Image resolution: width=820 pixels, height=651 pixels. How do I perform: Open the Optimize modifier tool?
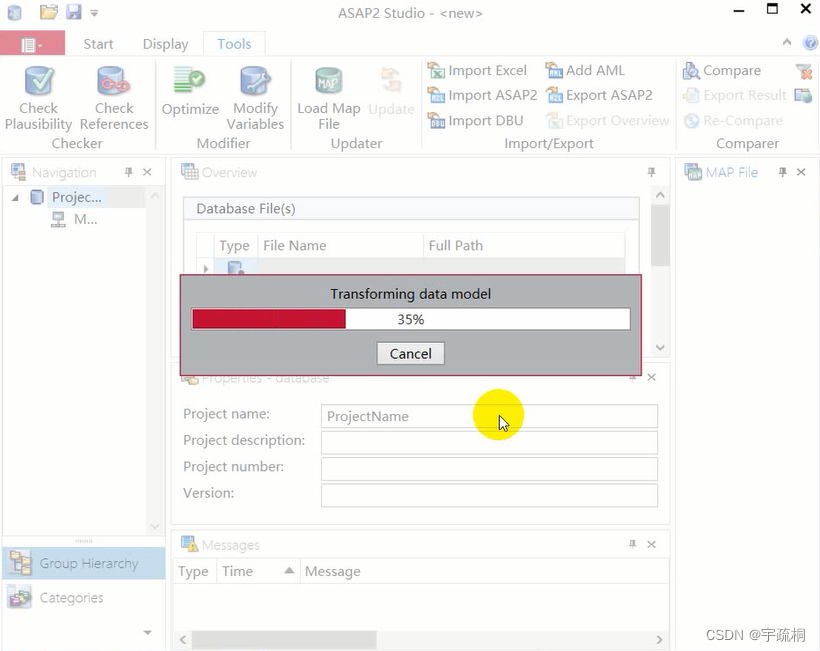190,92
